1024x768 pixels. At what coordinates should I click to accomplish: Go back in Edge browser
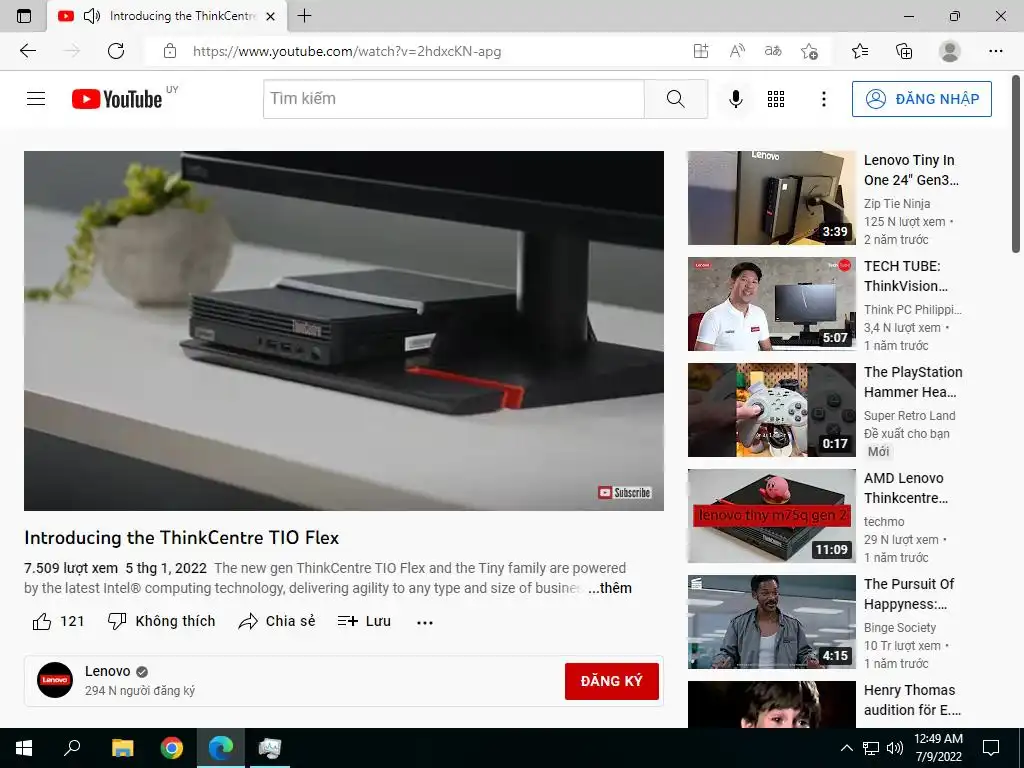point(27,51)
